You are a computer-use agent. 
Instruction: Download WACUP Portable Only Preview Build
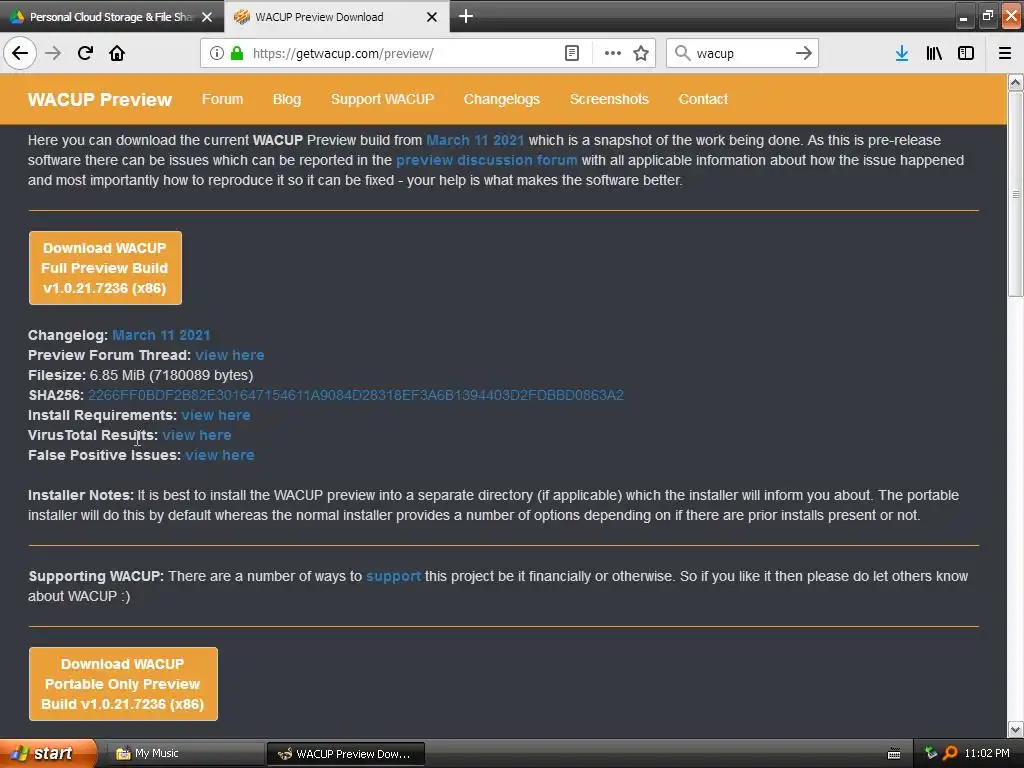coord(123,684)
